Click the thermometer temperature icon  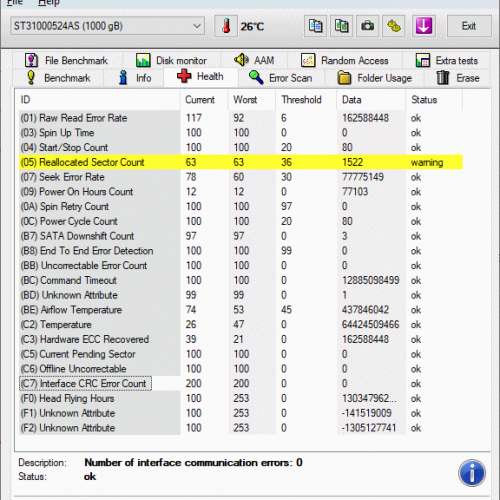coord(226,26)
